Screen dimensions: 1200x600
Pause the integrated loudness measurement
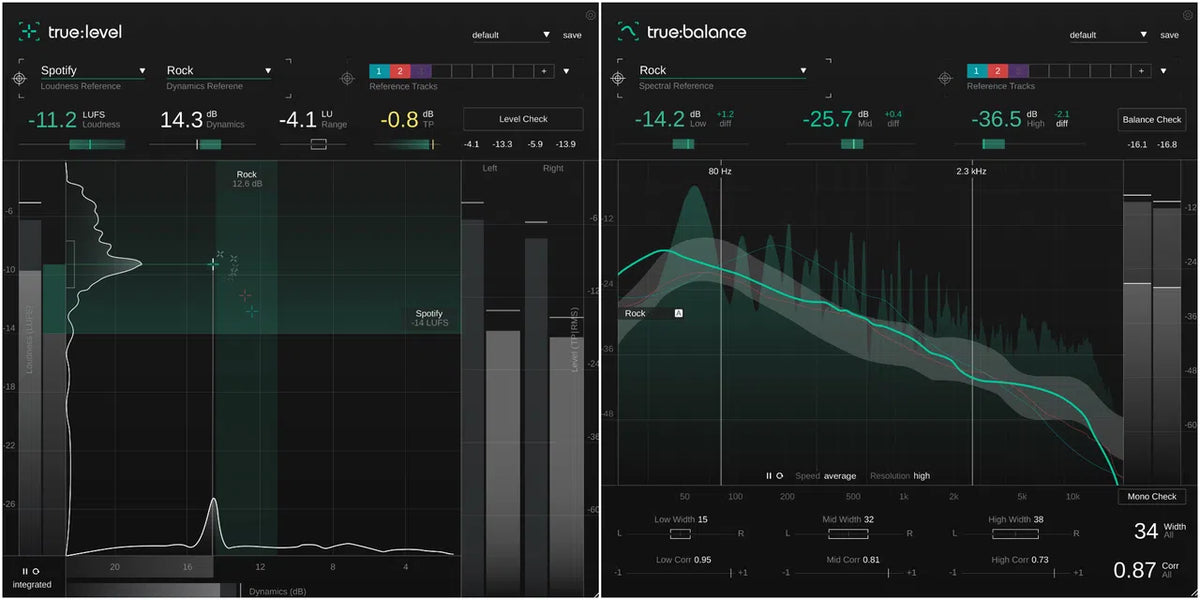pos(25,571)
